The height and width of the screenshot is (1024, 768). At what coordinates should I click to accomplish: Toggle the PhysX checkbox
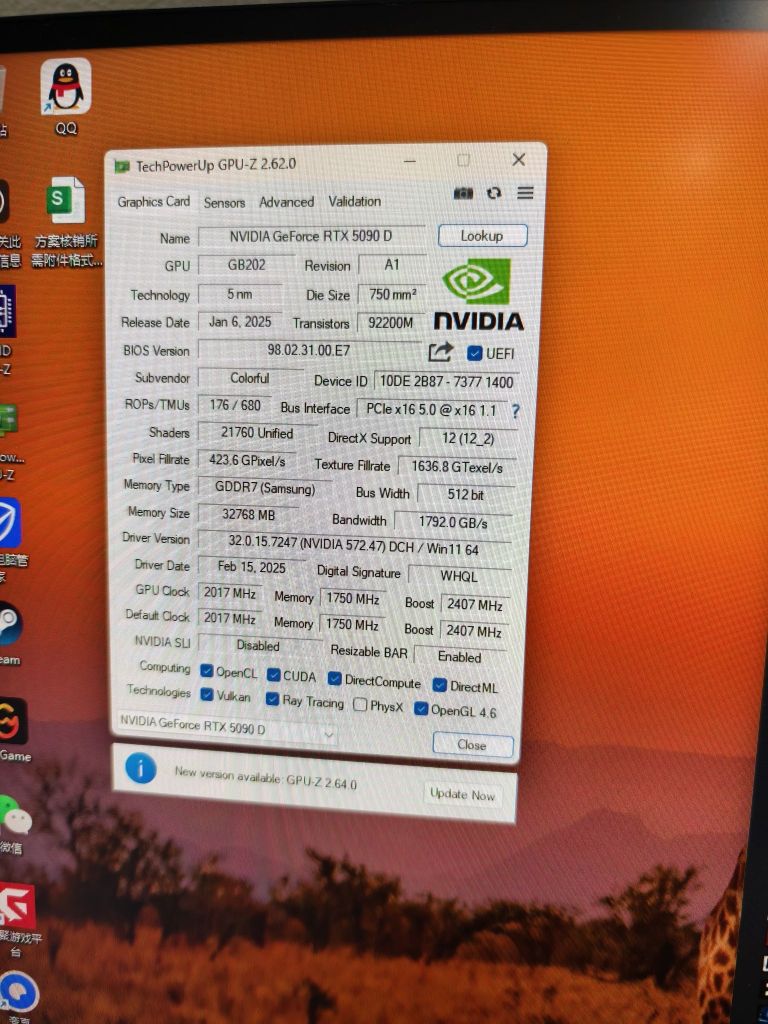360,705
